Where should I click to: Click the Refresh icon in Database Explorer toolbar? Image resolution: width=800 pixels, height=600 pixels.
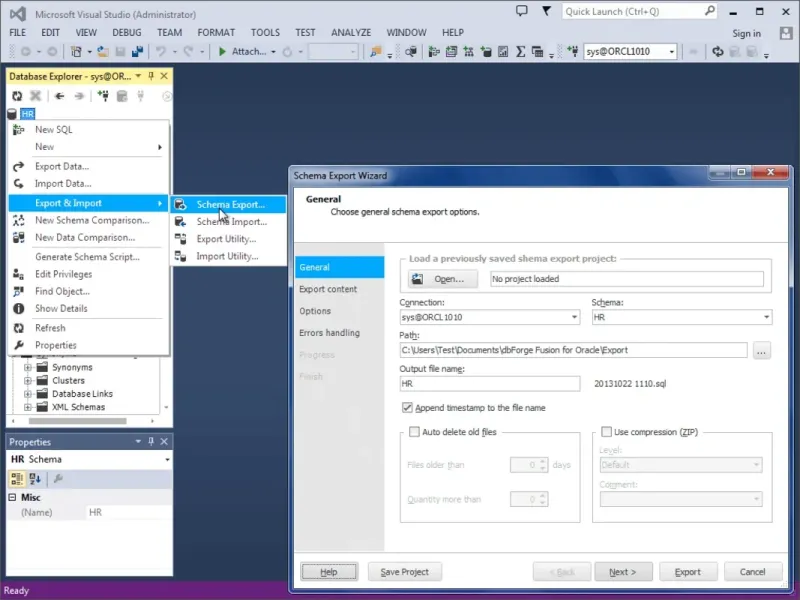pyautogui.click(x=17, y=96)
